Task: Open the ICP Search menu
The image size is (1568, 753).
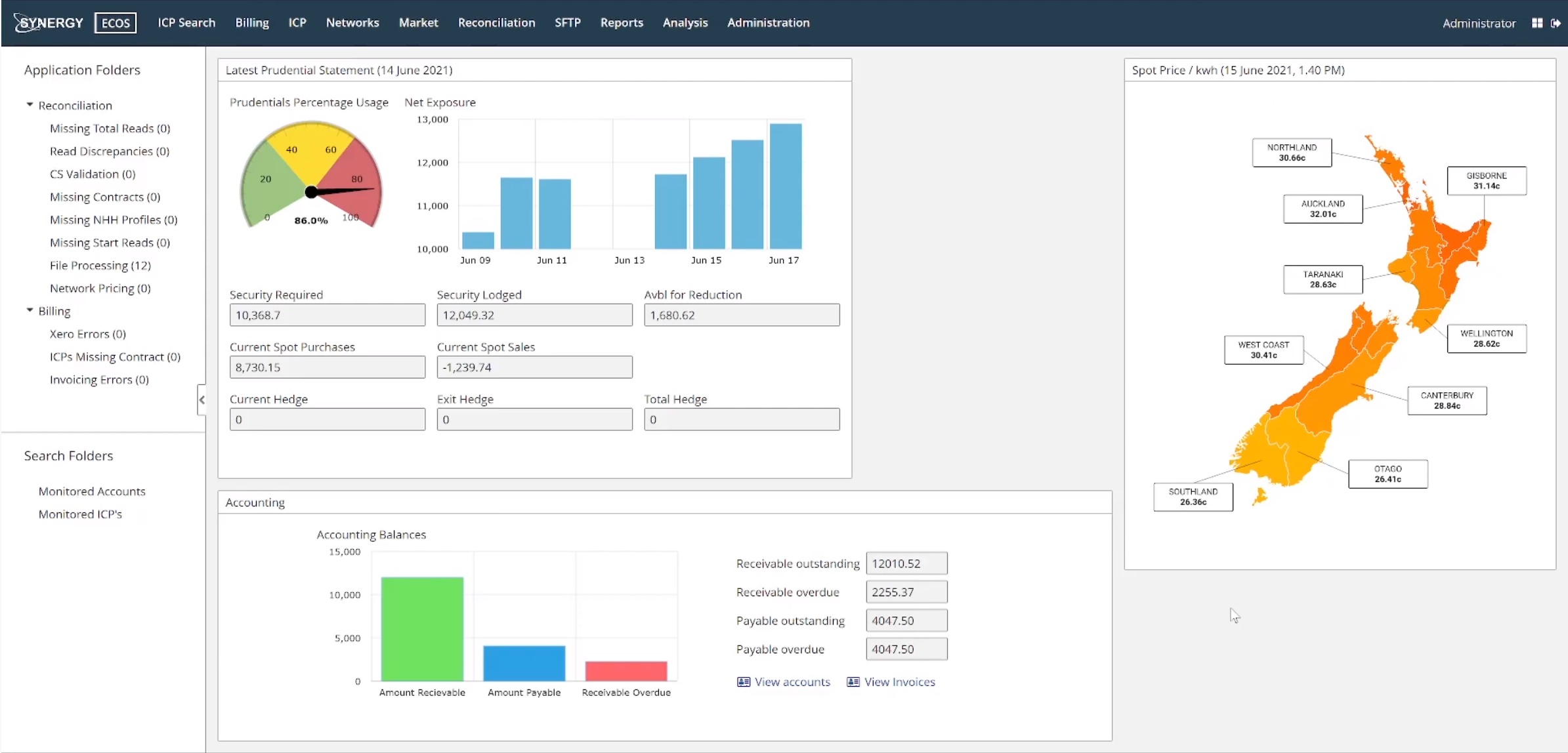Action: [x=186, y=23]
